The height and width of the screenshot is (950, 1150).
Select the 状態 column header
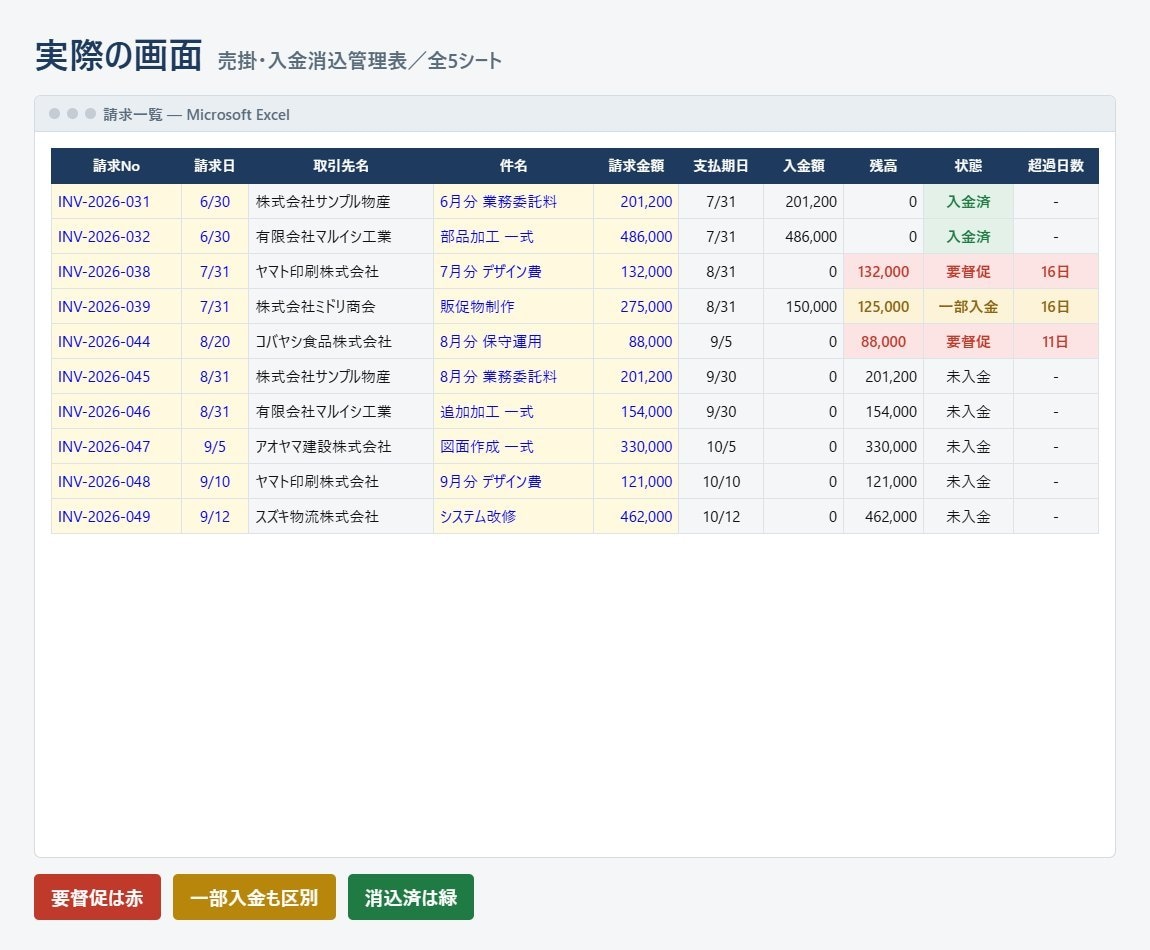[x=968, y=166]
